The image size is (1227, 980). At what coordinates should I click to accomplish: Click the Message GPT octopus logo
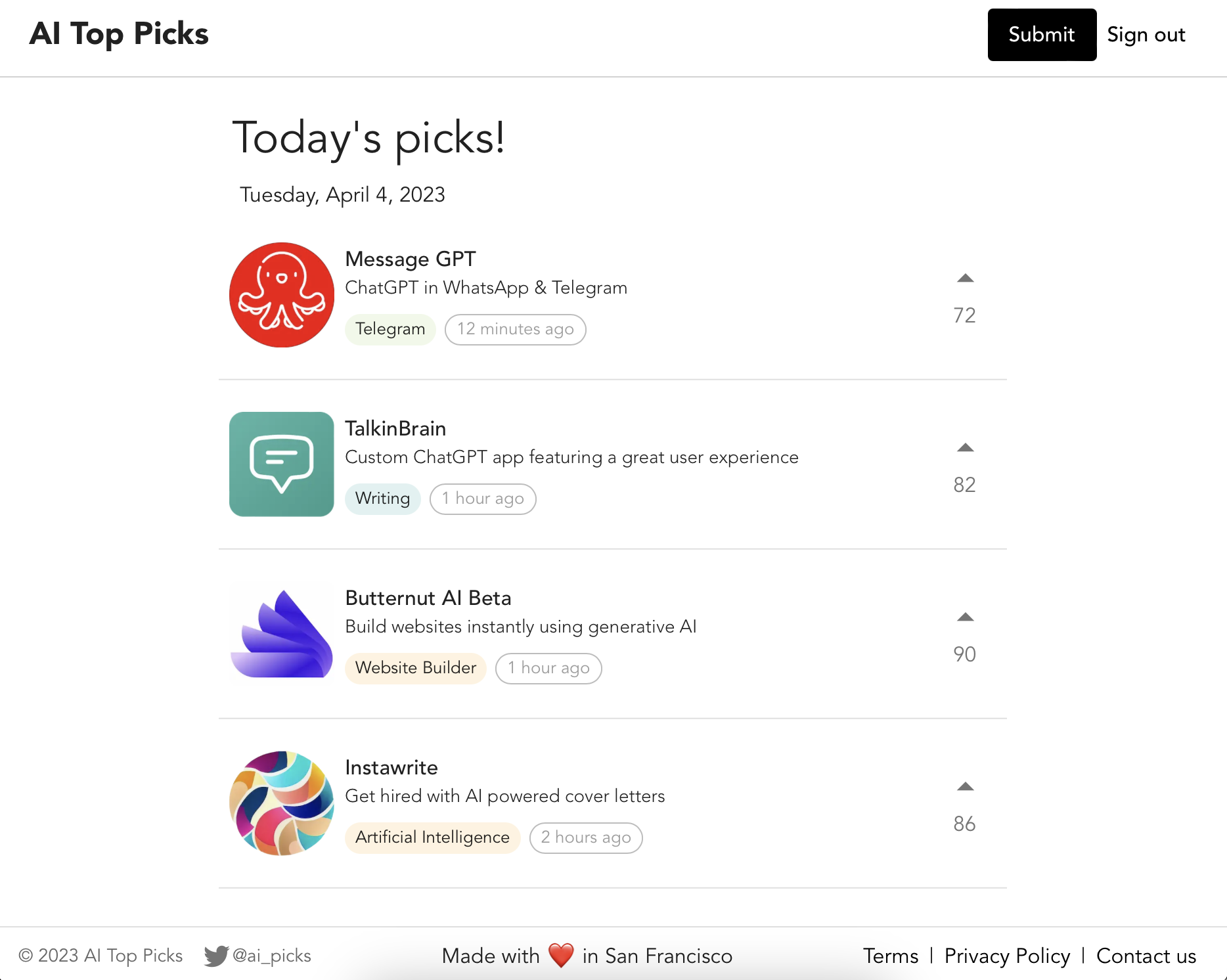[282, 295]
